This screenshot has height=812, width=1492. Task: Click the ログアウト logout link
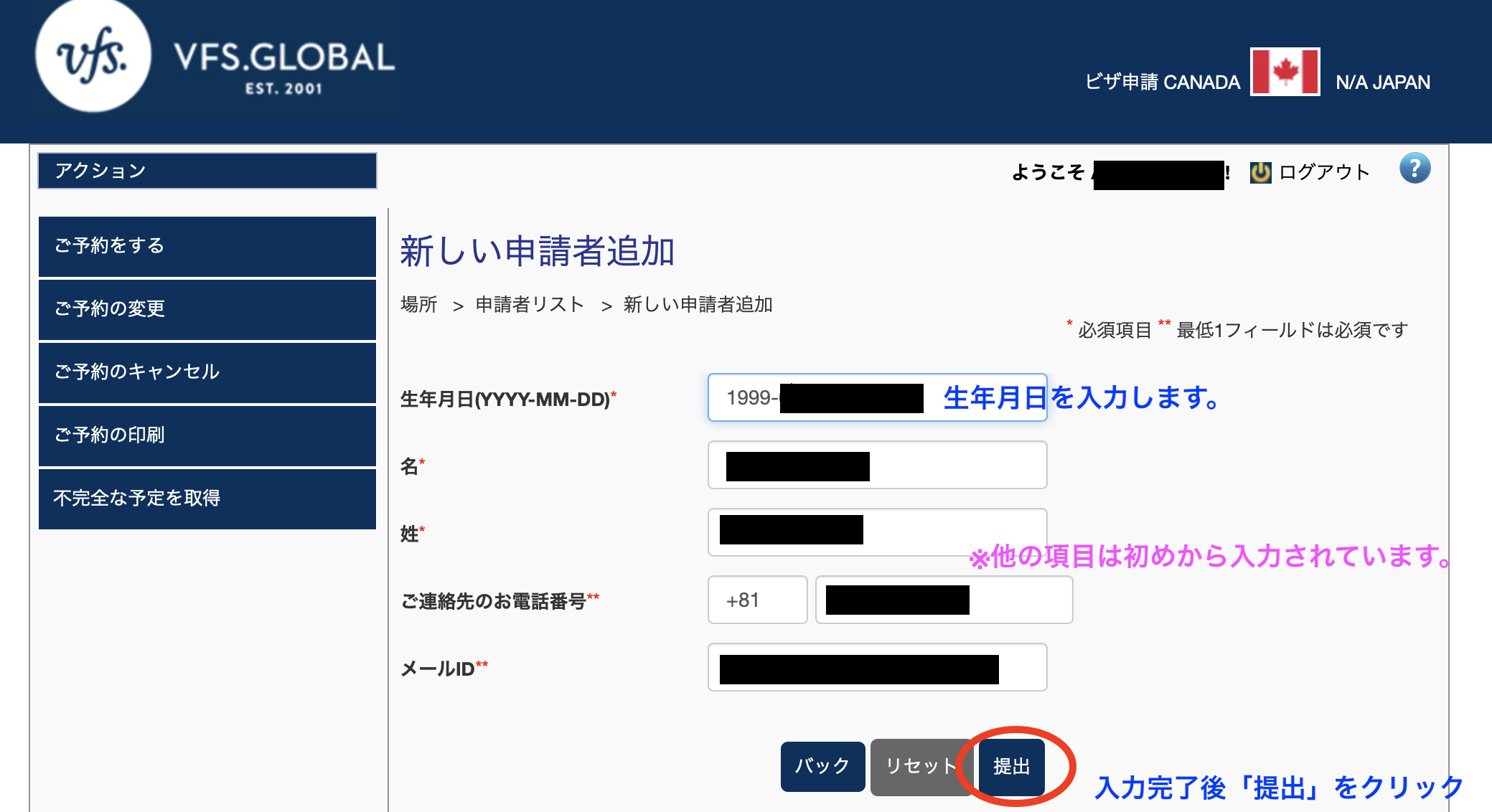coord(1324,172)
